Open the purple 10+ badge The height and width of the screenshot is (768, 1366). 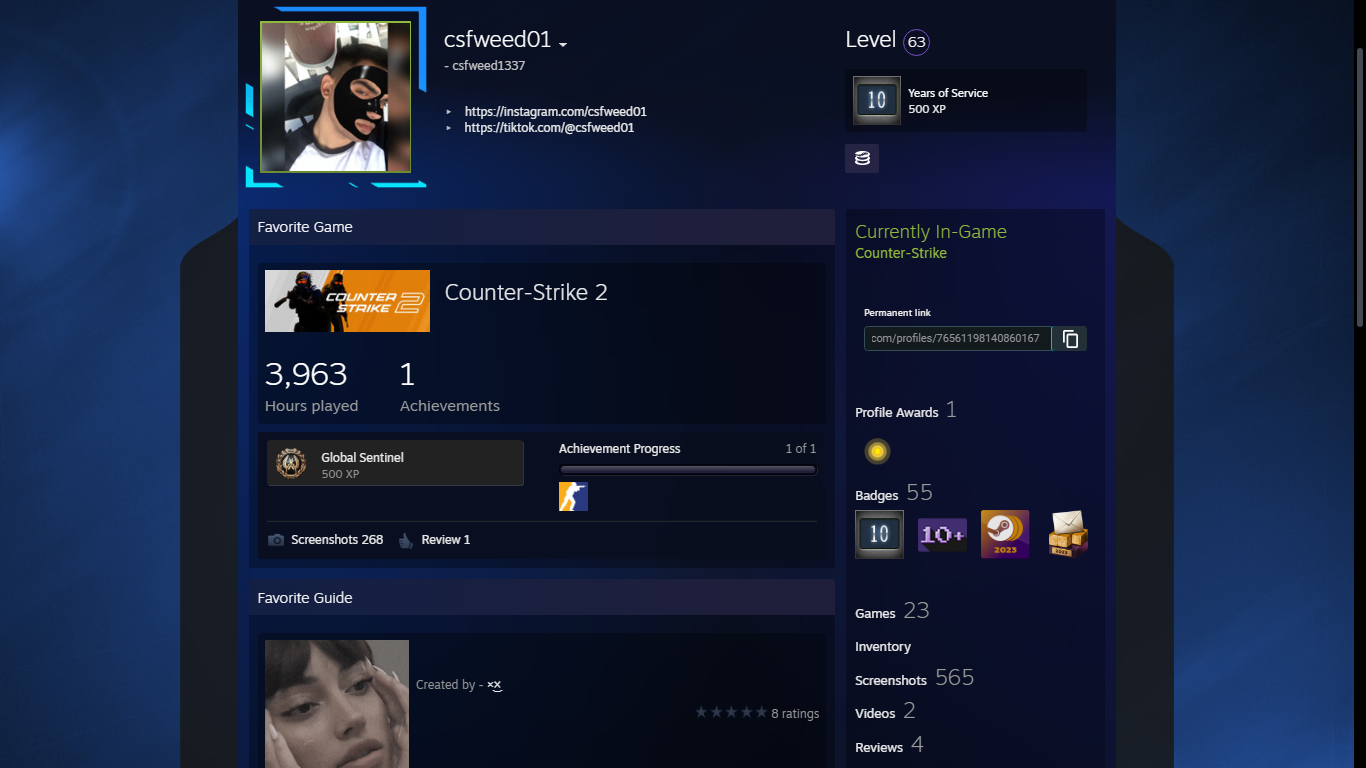[942, 535]
